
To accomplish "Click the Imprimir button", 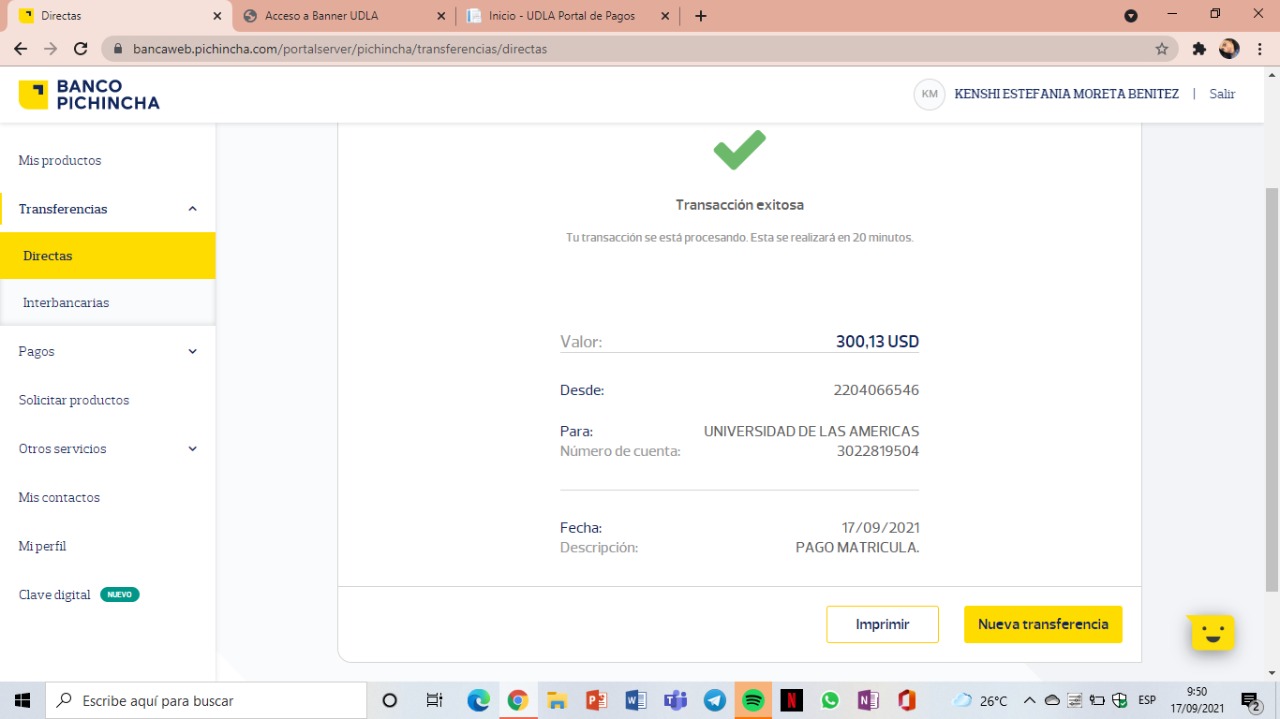I will (882, 624).
